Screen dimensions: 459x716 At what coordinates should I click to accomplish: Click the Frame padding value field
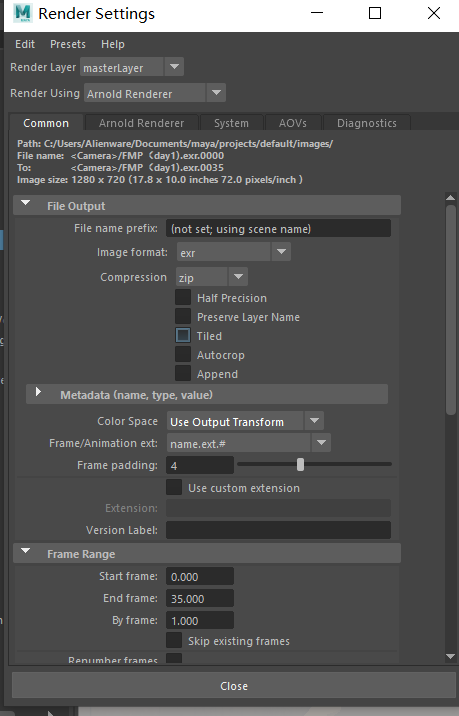point(200,465)
